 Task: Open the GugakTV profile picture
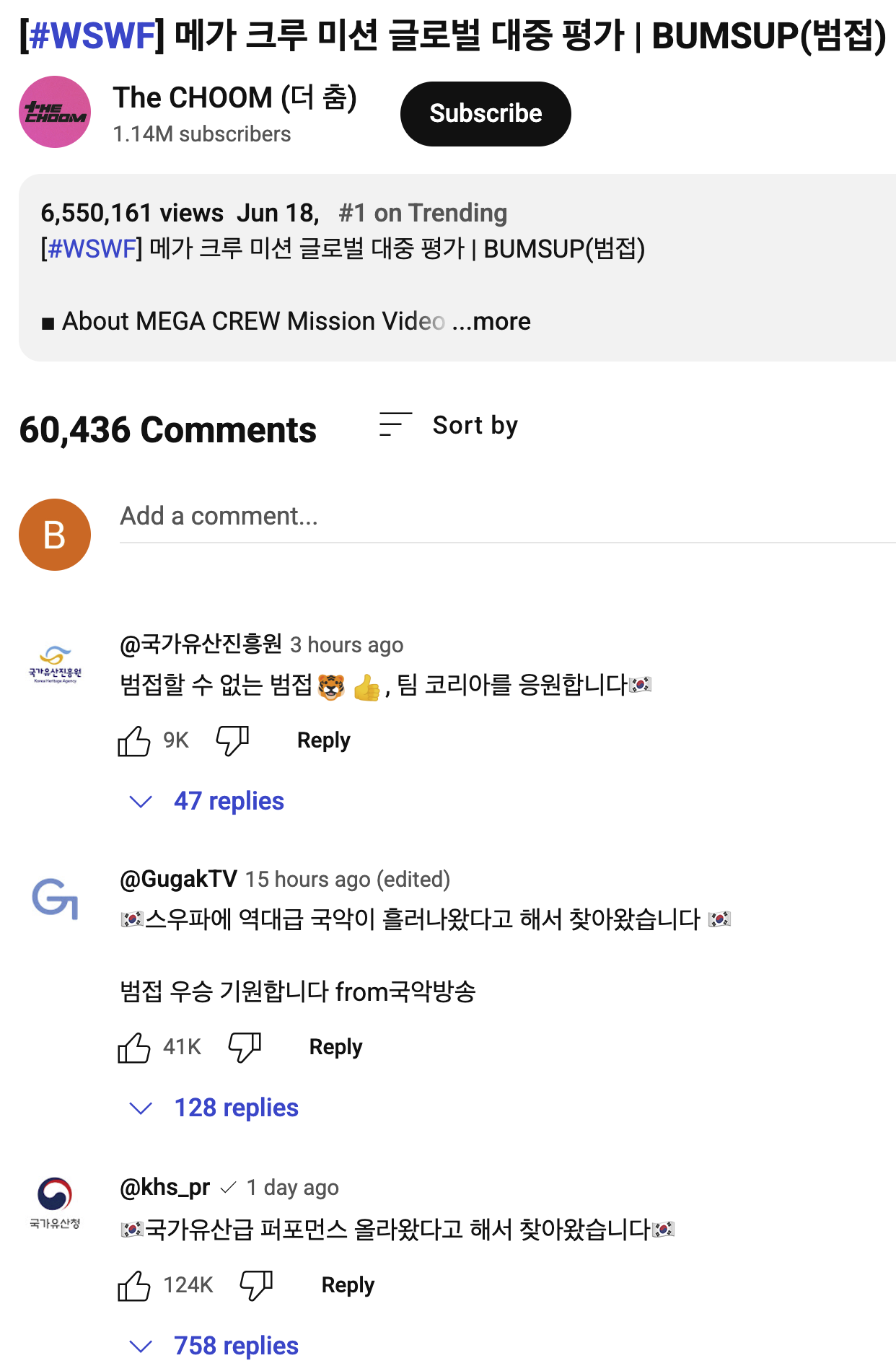55,899
